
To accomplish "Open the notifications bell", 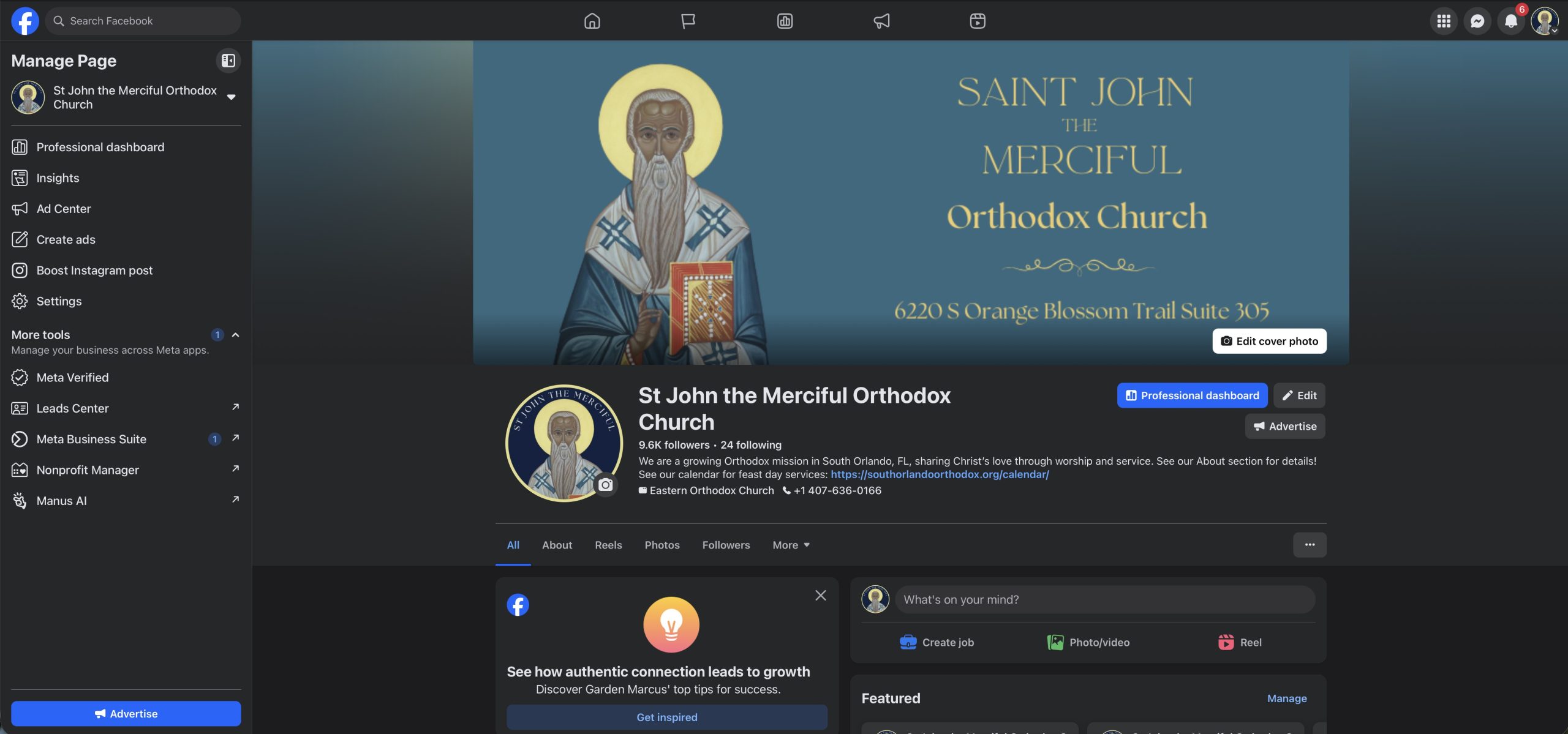I will (1510, 21).
